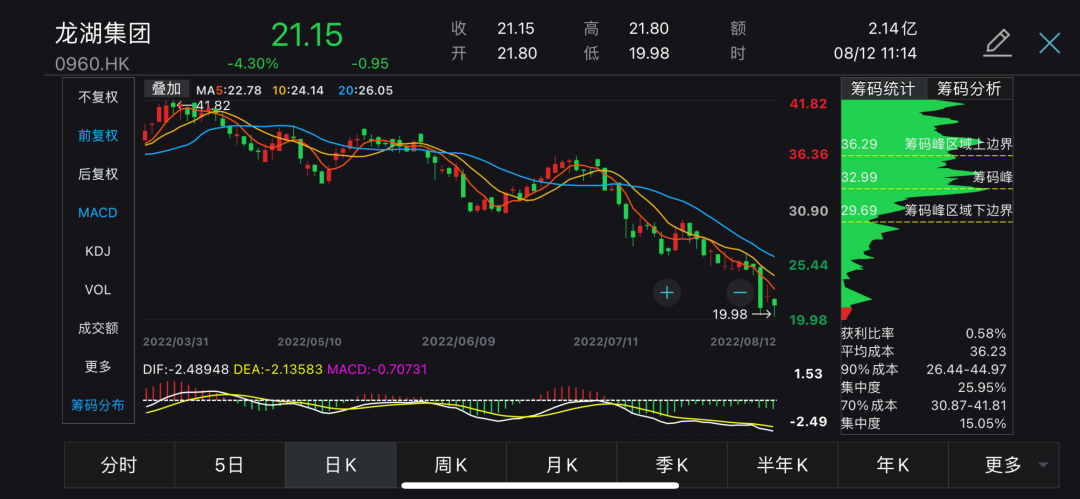Screen dimensions: 1080x499
Task: Tap the percent change -4.30%
Action: pos(253,63)
